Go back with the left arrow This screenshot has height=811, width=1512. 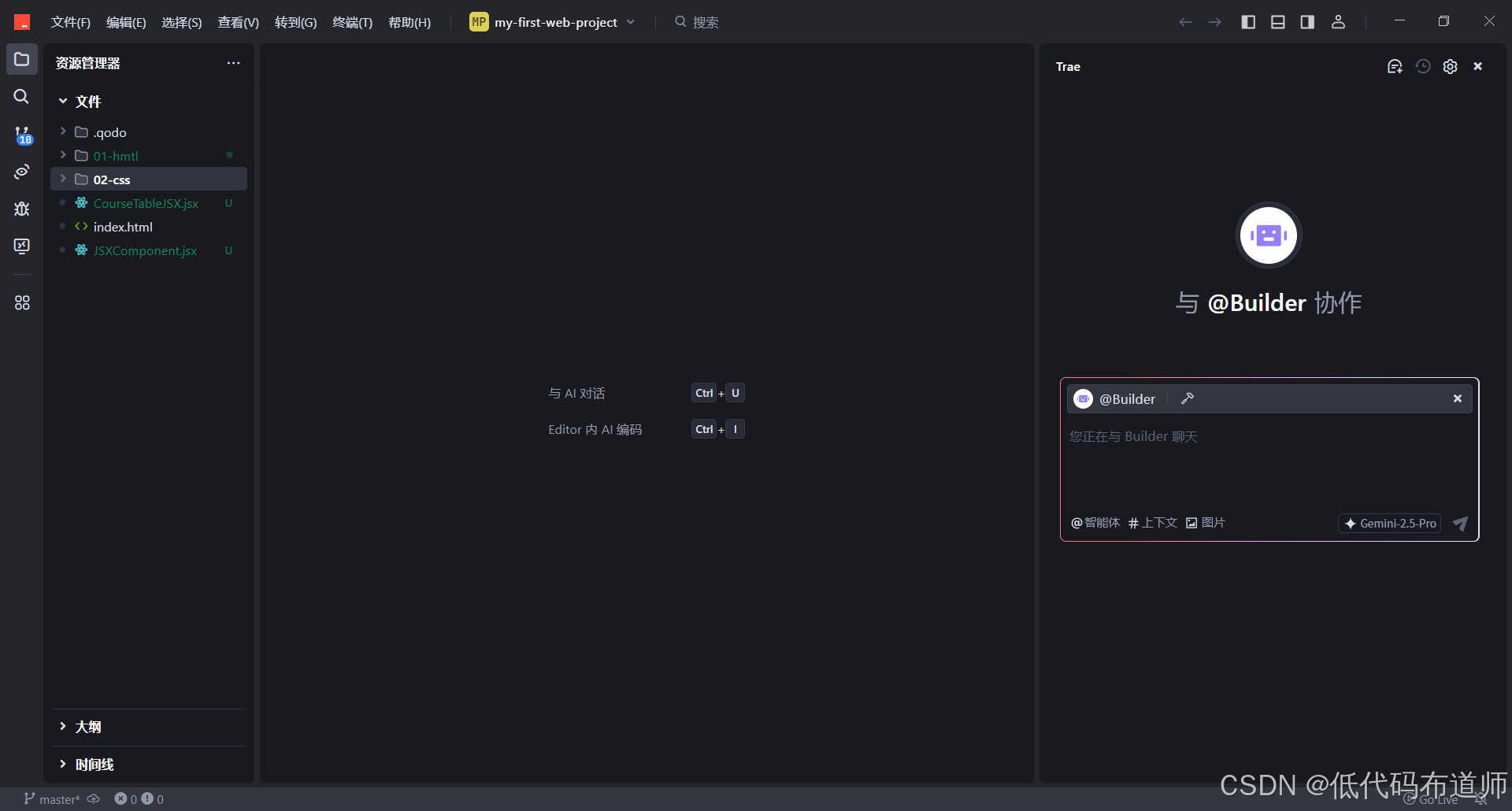click(1185, 22)
